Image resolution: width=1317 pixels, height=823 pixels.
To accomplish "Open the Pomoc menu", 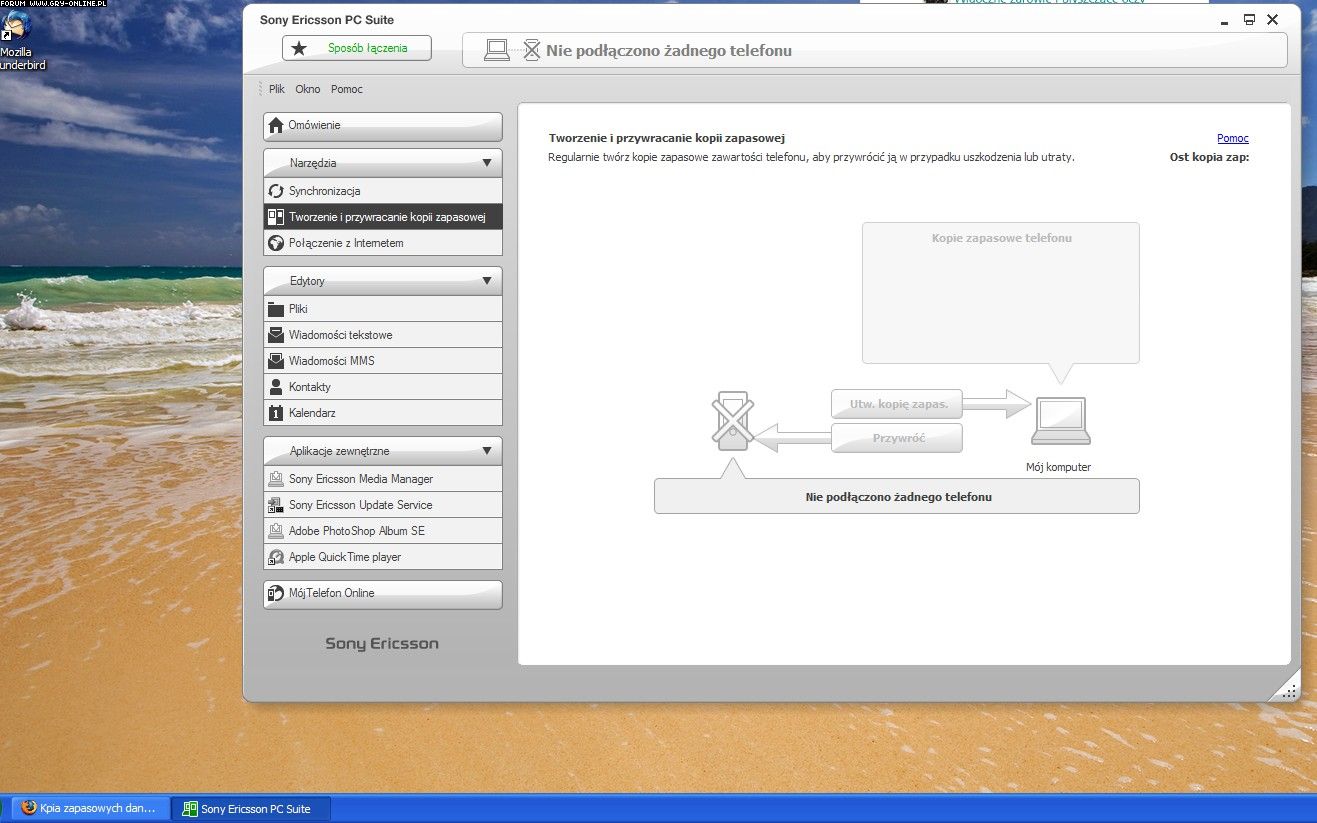I will [x=347, y=89].
